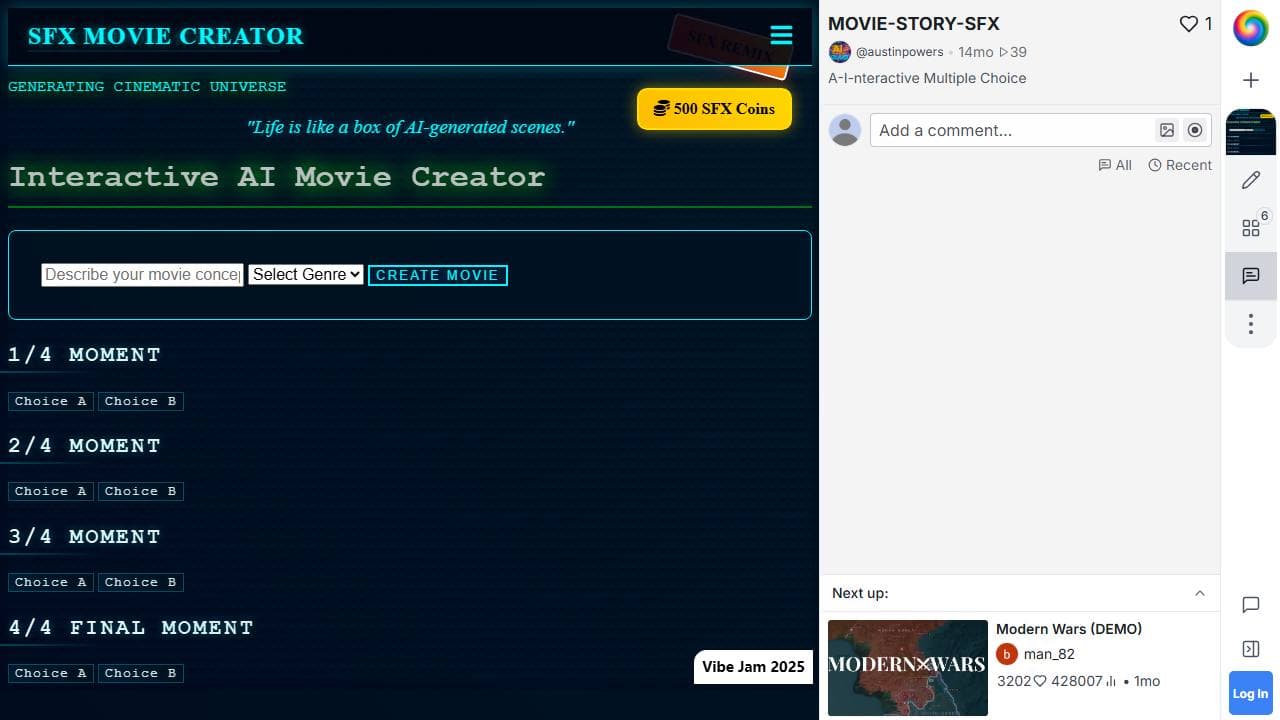The image size is (1280, 720).
Task: Switch to Recent comments filter
Action: click(1180, 165)
